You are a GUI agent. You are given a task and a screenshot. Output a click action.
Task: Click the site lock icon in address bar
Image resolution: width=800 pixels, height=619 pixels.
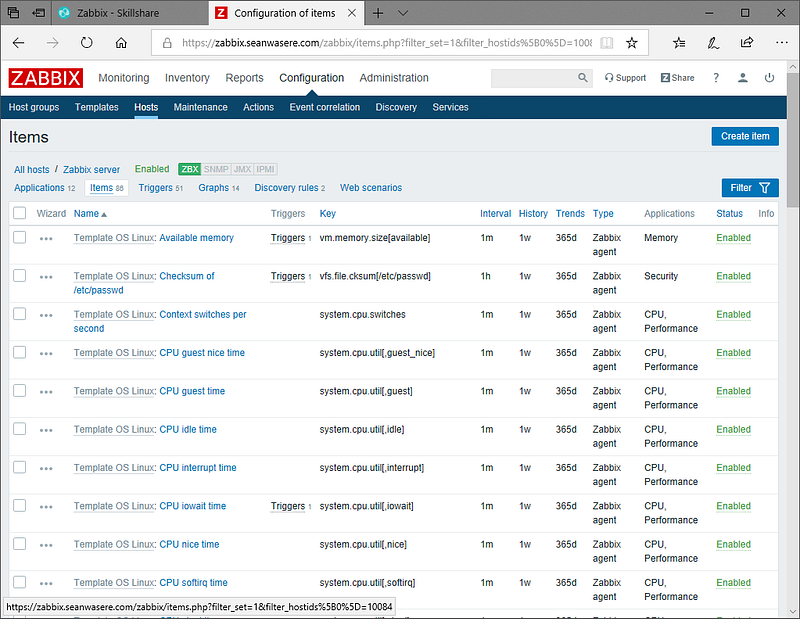tap(167, 43)
